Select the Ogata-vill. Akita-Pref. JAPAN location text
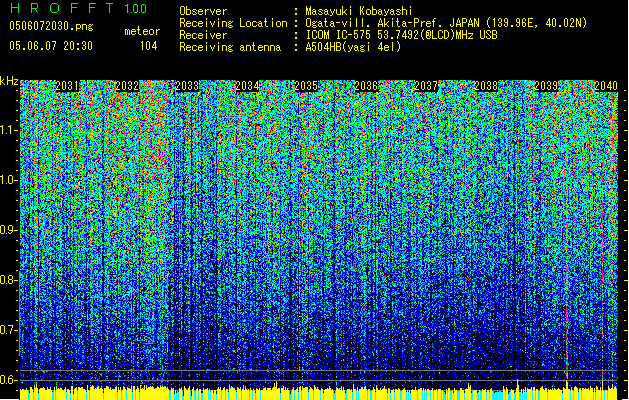 click(x=446, y=23)
